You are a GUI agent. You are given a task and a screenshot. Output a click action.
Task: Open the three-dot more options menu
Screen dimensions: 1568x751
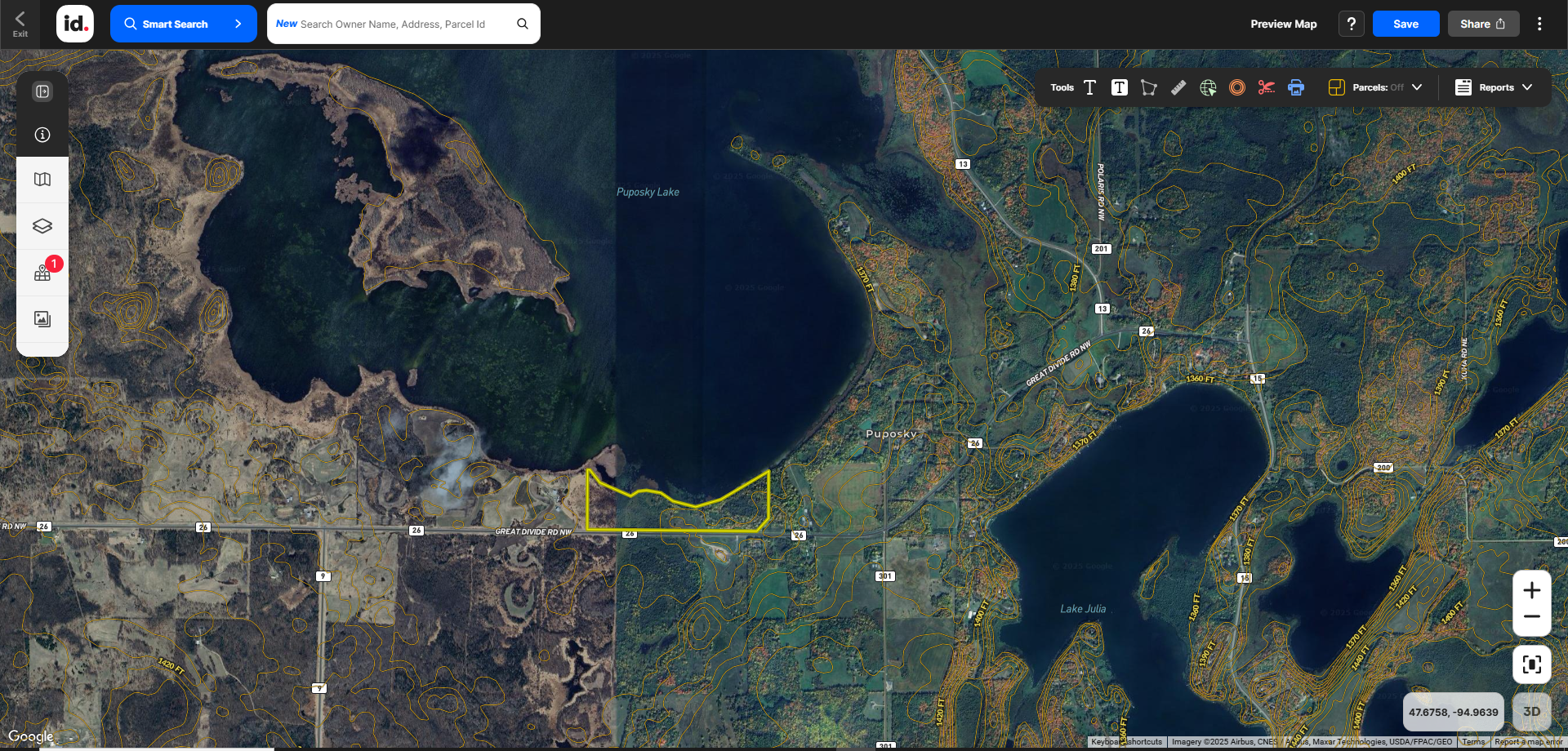(1539, 24)
